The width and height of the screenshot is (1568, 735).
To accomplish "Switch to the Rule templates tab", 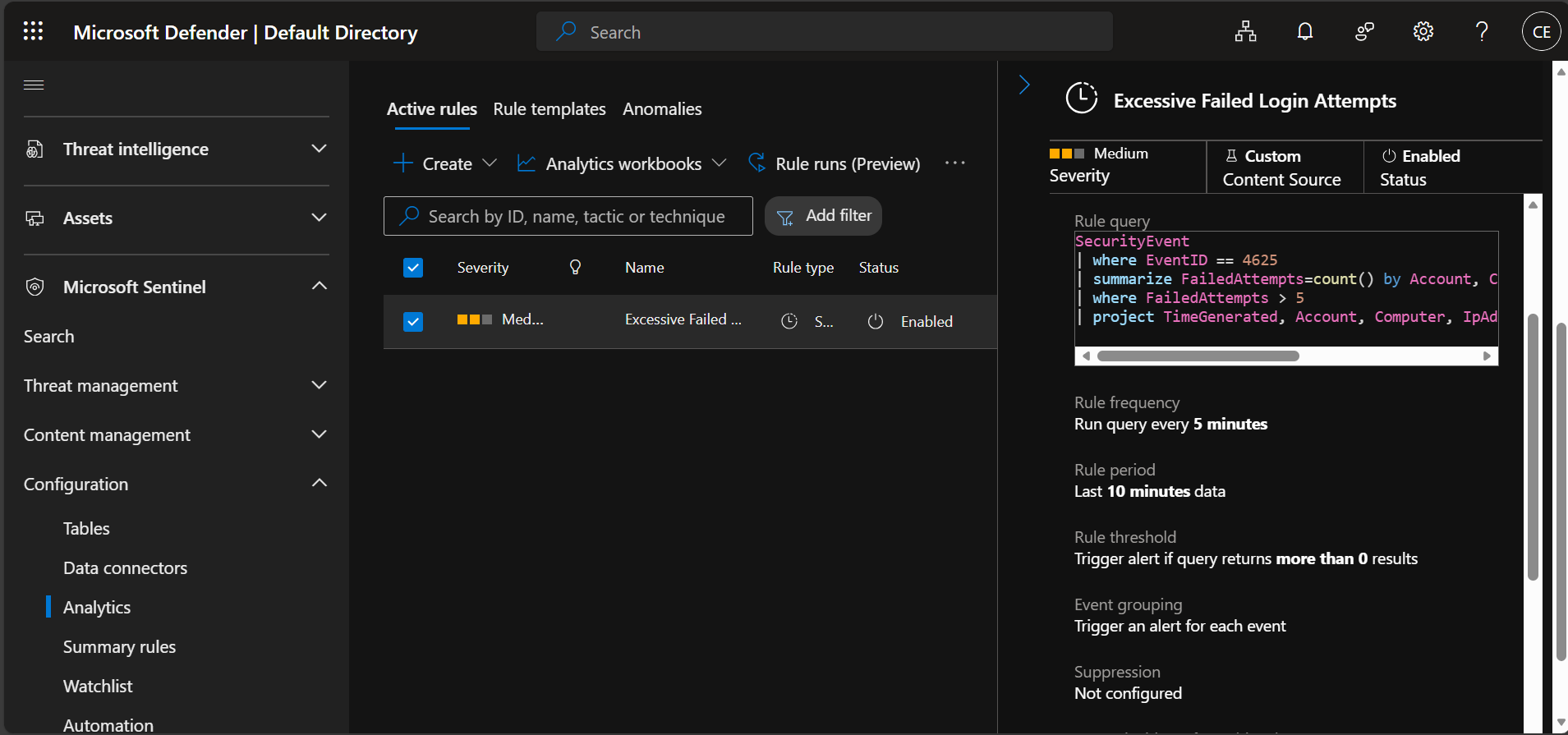I will click(549, 109).
